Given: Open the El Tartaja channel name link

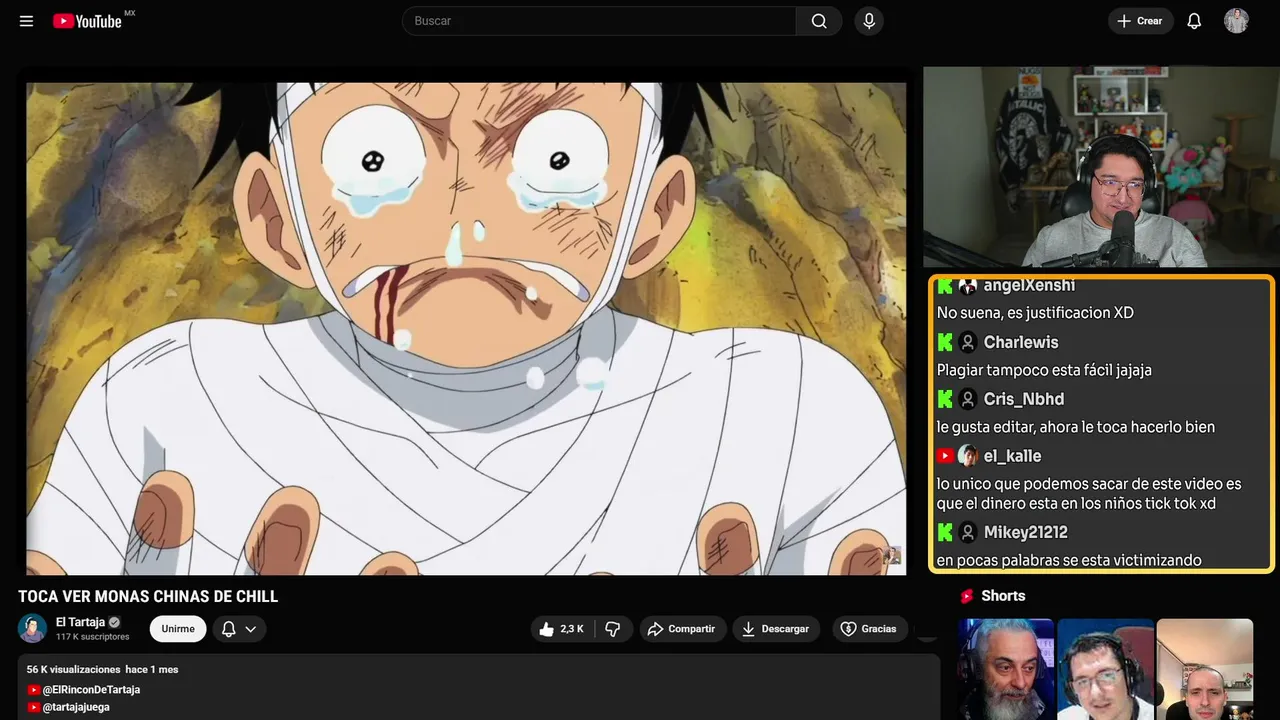Looking at the screenshot, I should click(80, 622).
